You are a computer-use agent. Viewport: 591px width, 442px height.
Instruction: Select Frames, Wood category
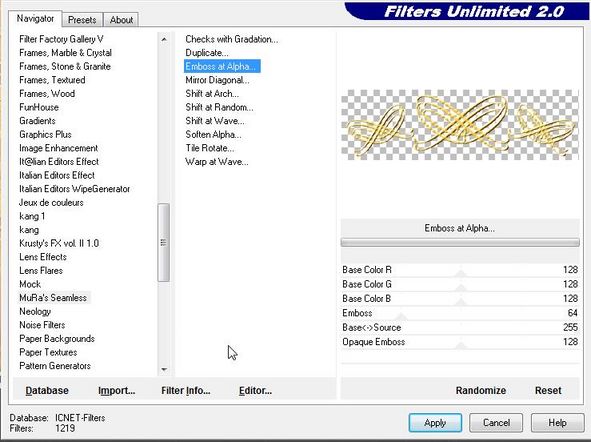[47, 93]
